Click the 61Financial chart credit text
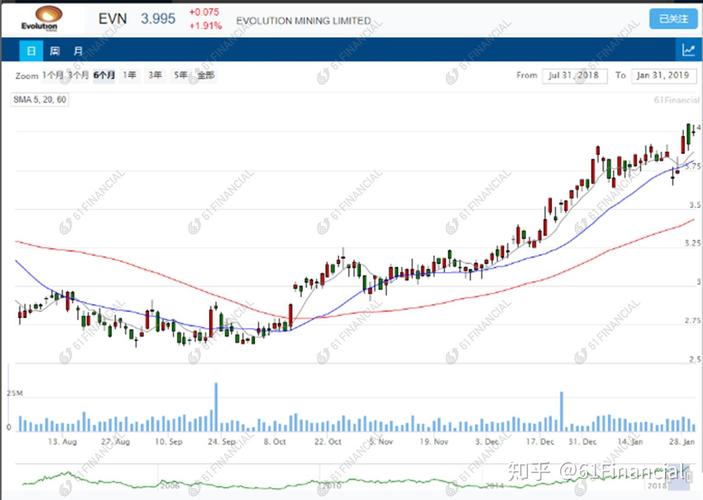 point(677,100)
